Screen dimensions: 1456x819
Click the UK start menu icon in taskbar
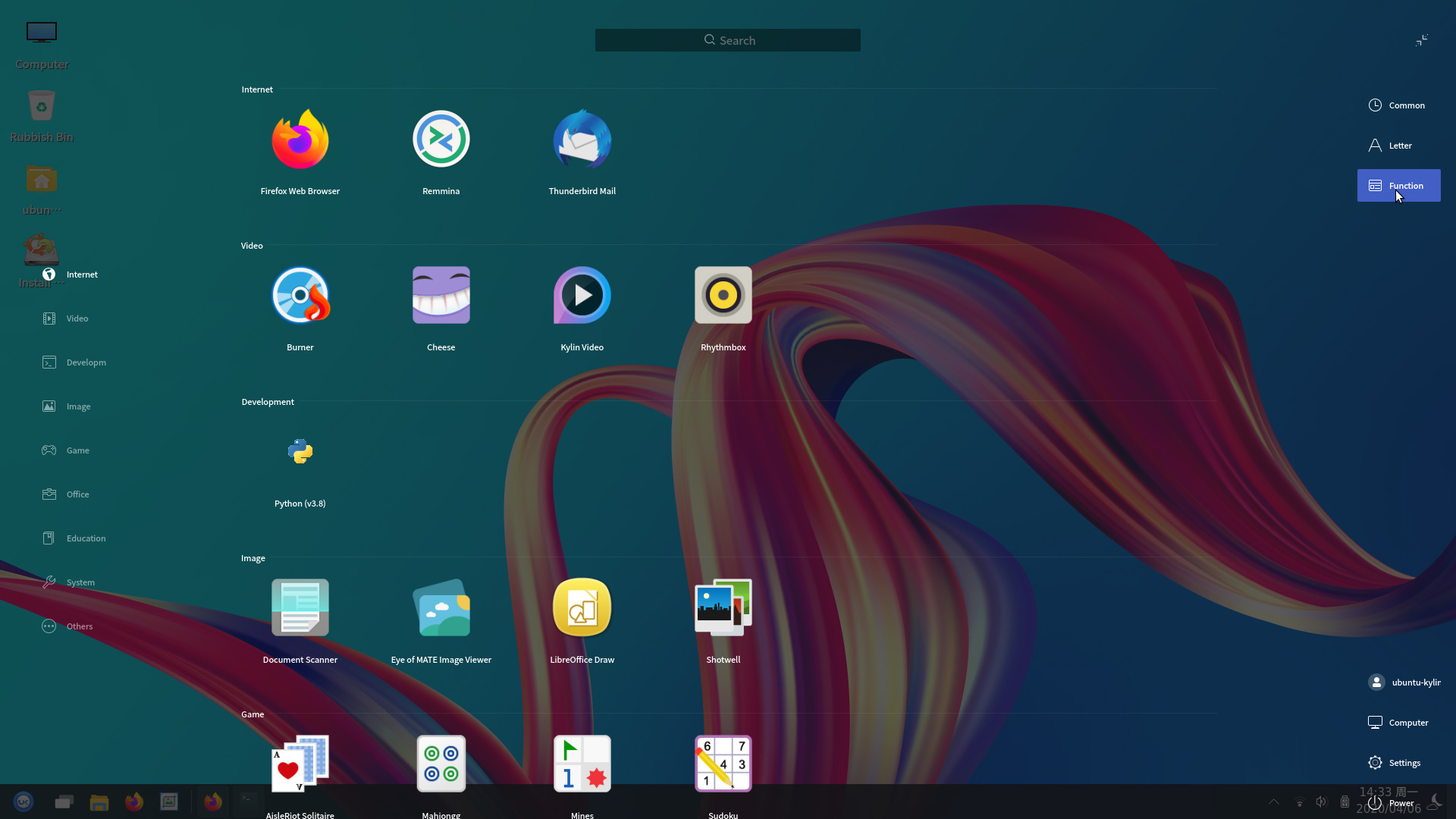[24, 802]
